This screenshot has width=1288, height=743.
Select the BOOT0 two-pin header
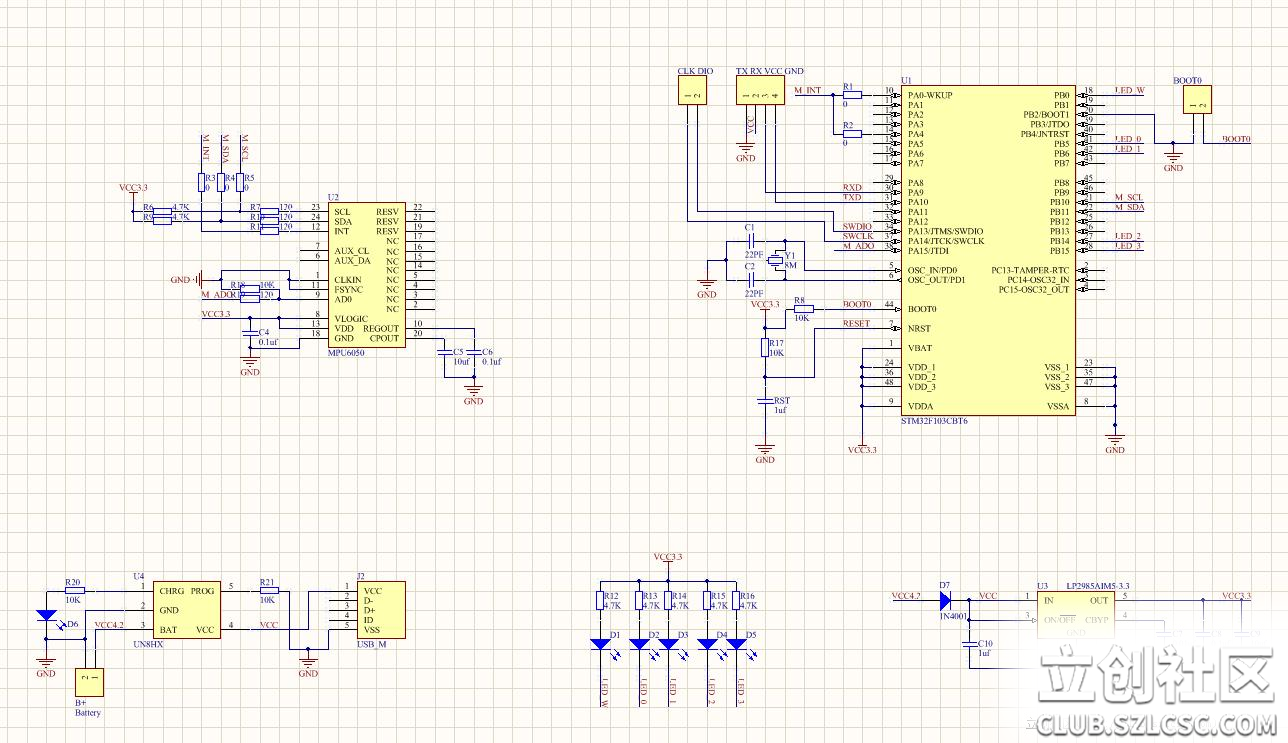[1197, 98]
